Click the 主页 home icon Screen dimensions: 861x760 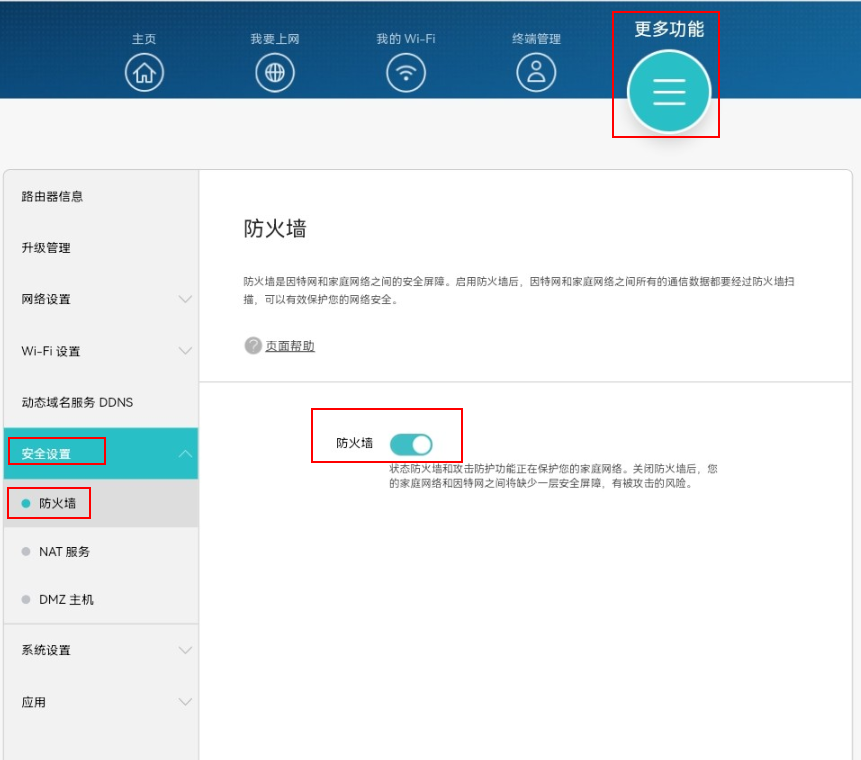pos(143,72)
